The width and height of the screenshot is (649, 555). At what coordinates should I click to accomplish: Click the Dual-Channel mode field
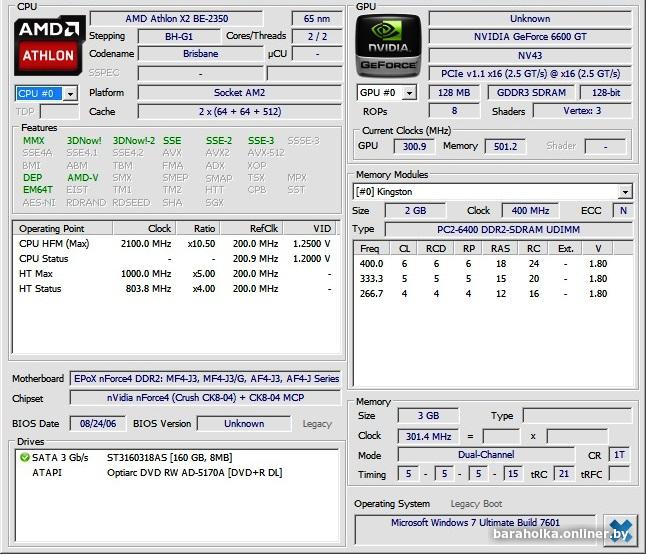coord(486,455)
